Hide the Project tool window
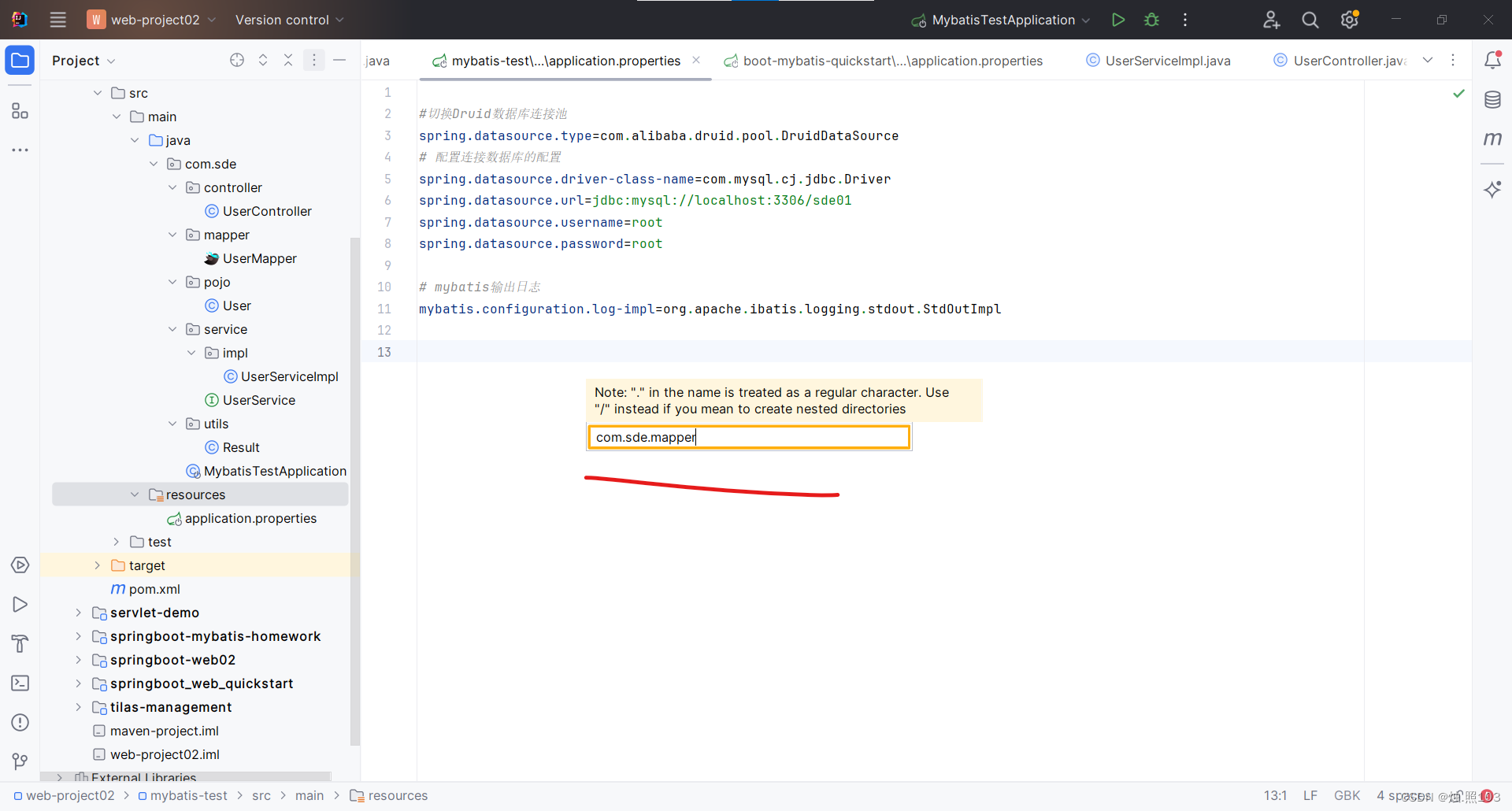This screenshot has height=811, width=1512. 339,60
